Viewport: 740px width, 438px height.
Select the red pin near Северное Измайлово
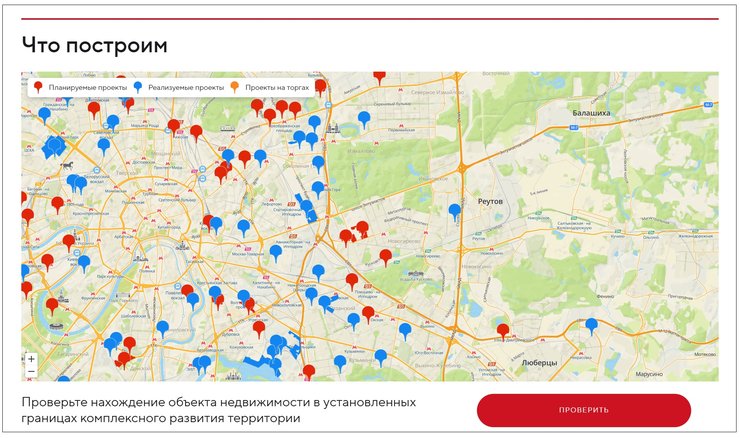(x=379, y=77)
